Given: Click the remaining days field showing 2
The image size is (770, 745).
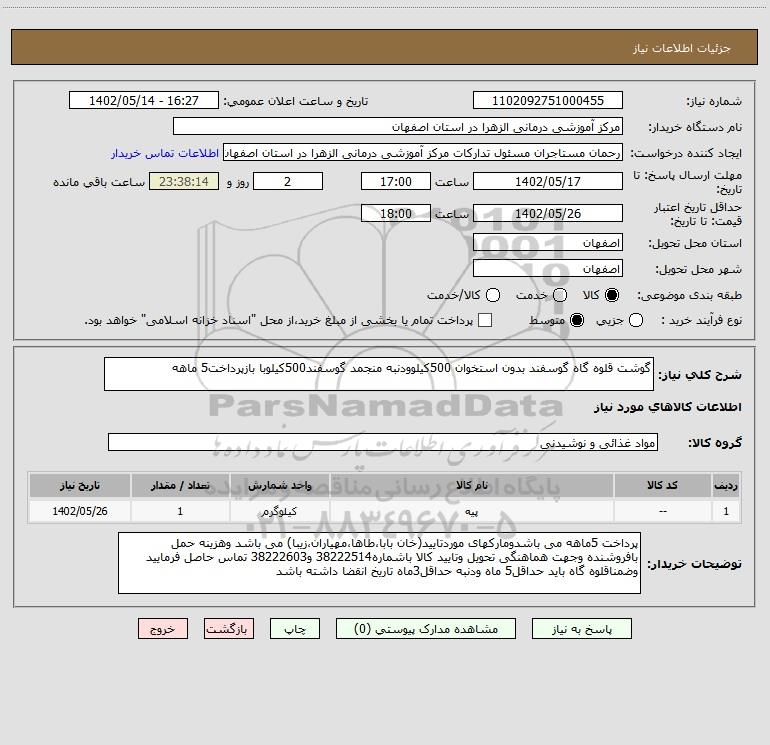Looking at the screenshot, I should (288, 181).
